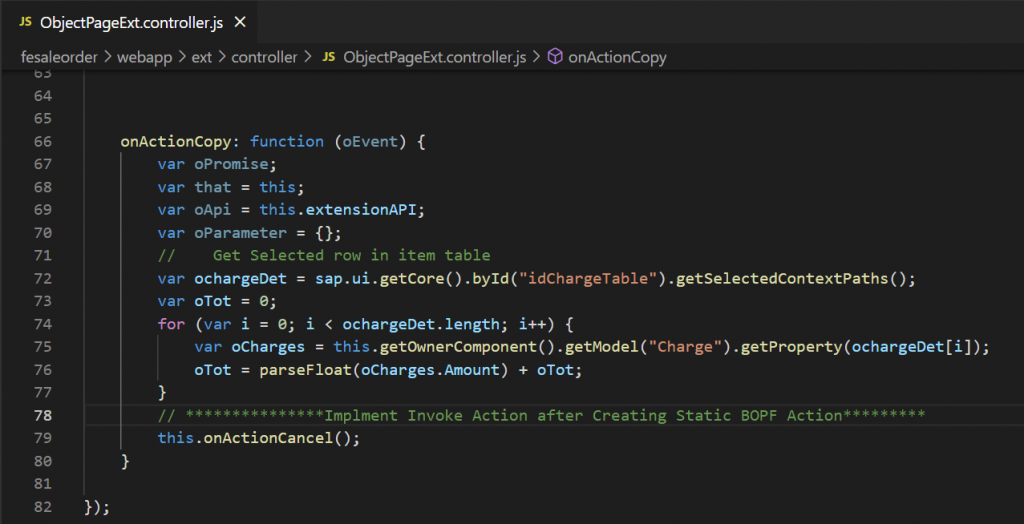Click onActionCancel call on line 79
This screenshot has height=524, width=1024.
[268, 438]
